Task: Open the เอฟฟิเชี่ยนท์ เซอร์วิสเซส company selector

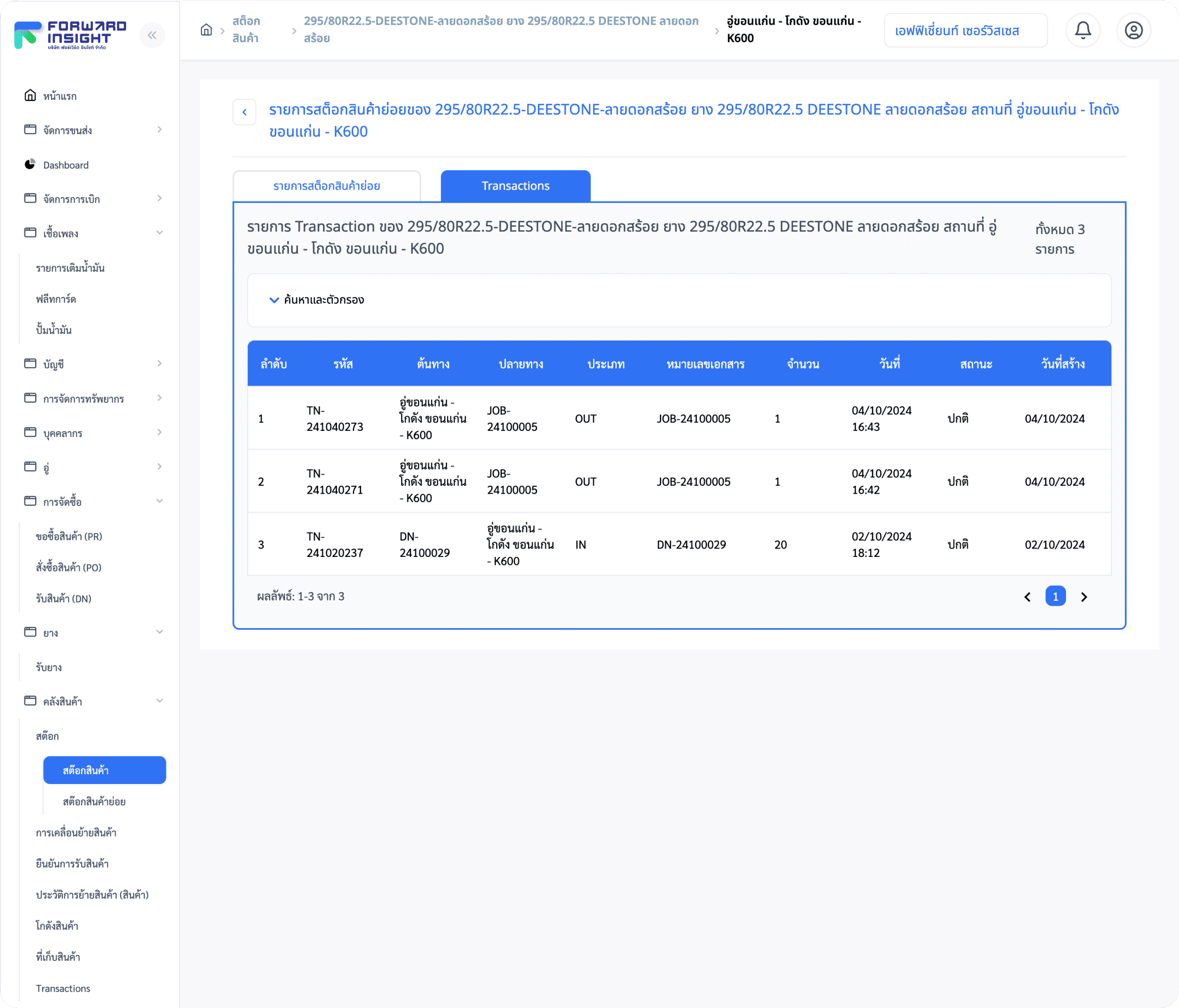Action: point(965,31)
